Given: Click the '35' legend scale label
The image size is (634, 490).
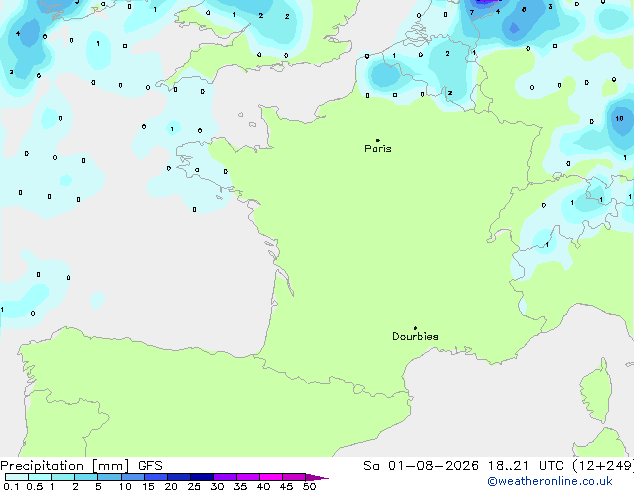Looking at the screenshot, I should click(x=240, y=486).
